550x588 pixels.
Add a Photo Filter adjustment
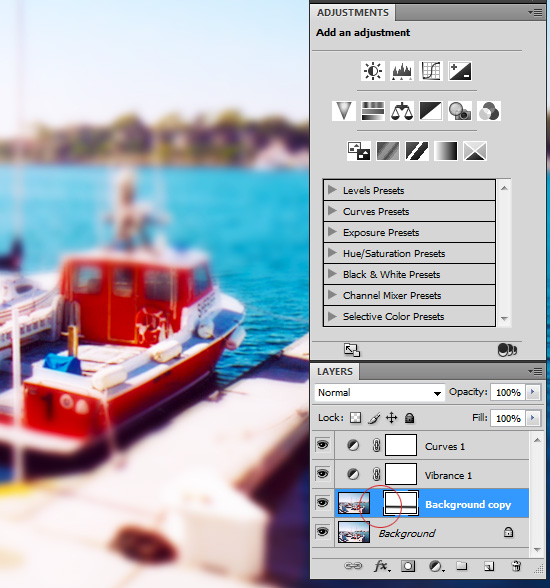coord(460,111)
